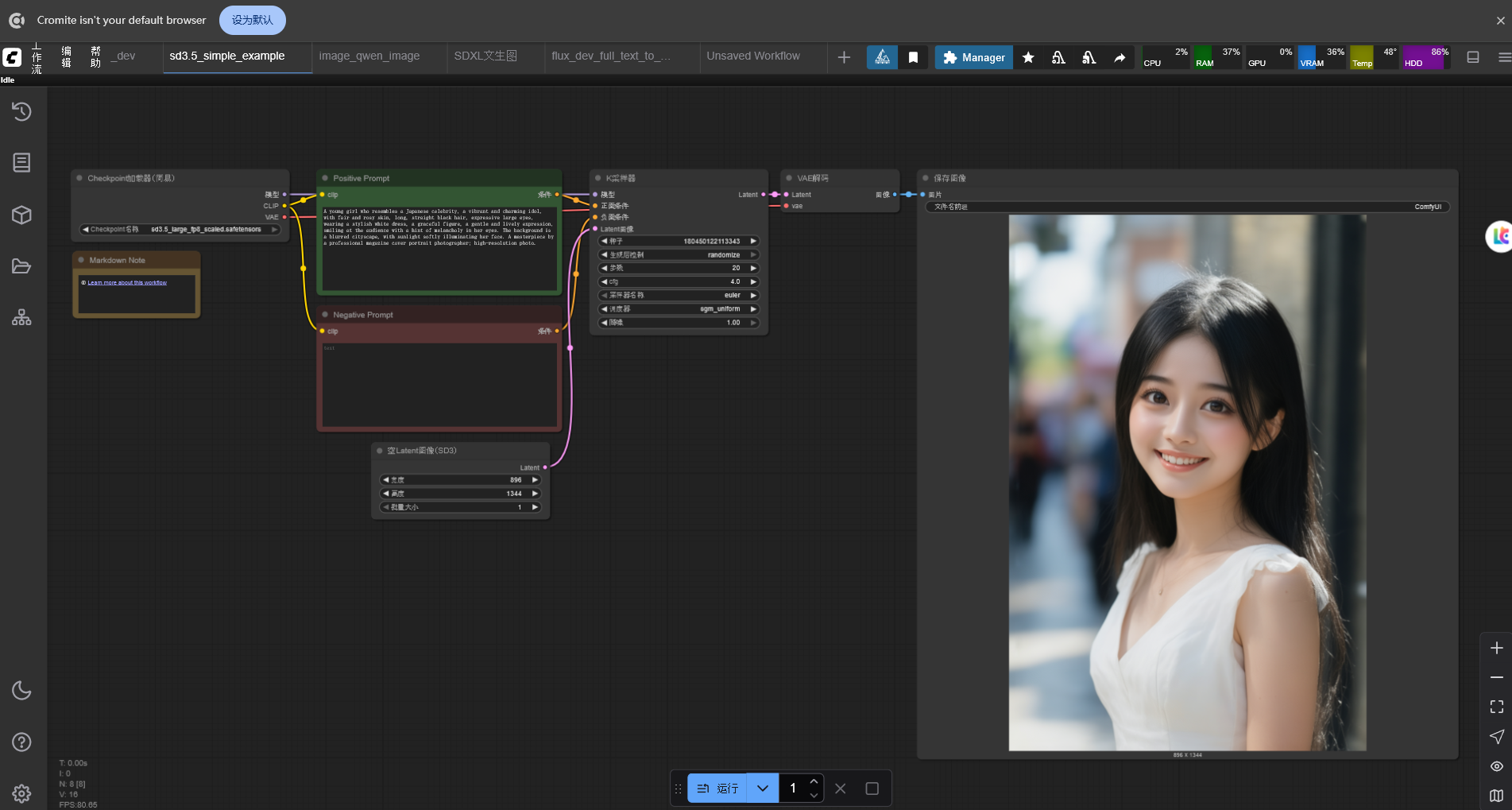
Task: Toggle dark theme with moon icon
Action: point(21,690)
